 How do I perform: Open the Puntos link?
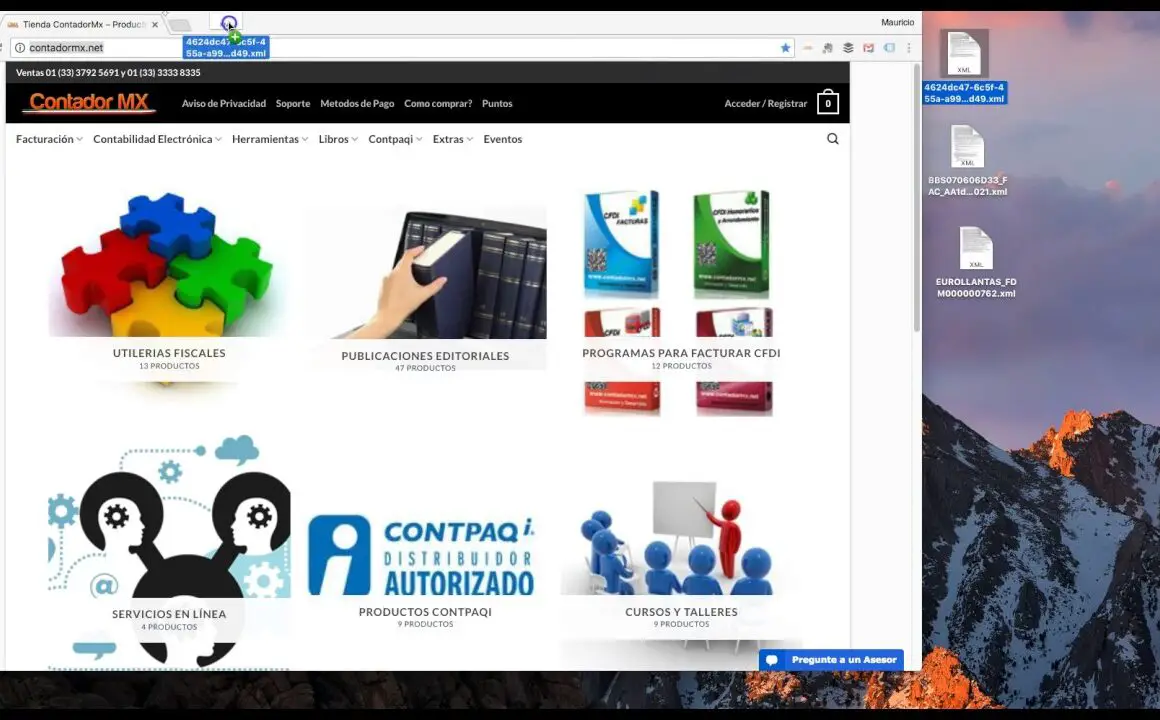pyautogui.click(x=497, y=104)
